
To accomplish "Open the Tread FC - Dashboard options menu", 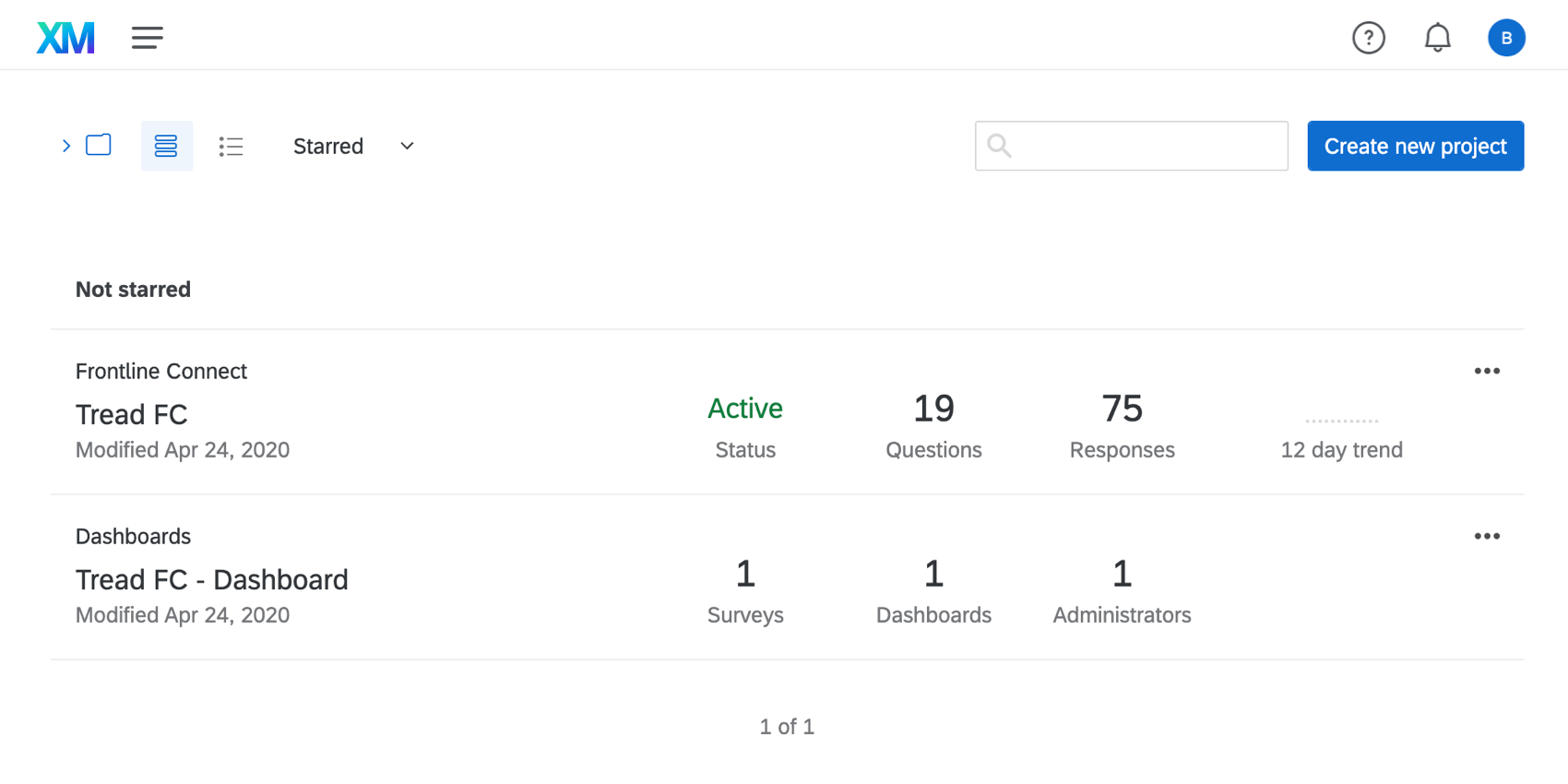I will point(1486,536).
